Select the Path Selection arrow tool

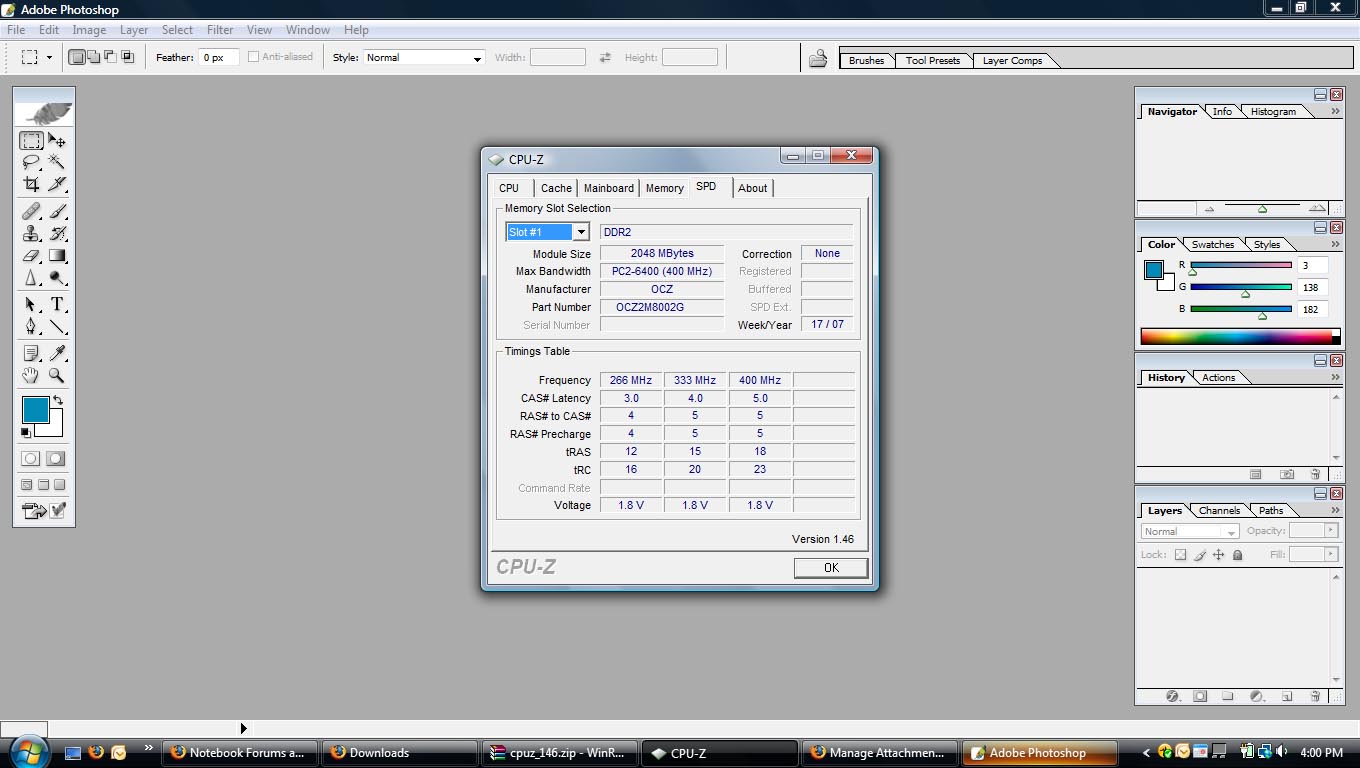click(x=31, y=304)
